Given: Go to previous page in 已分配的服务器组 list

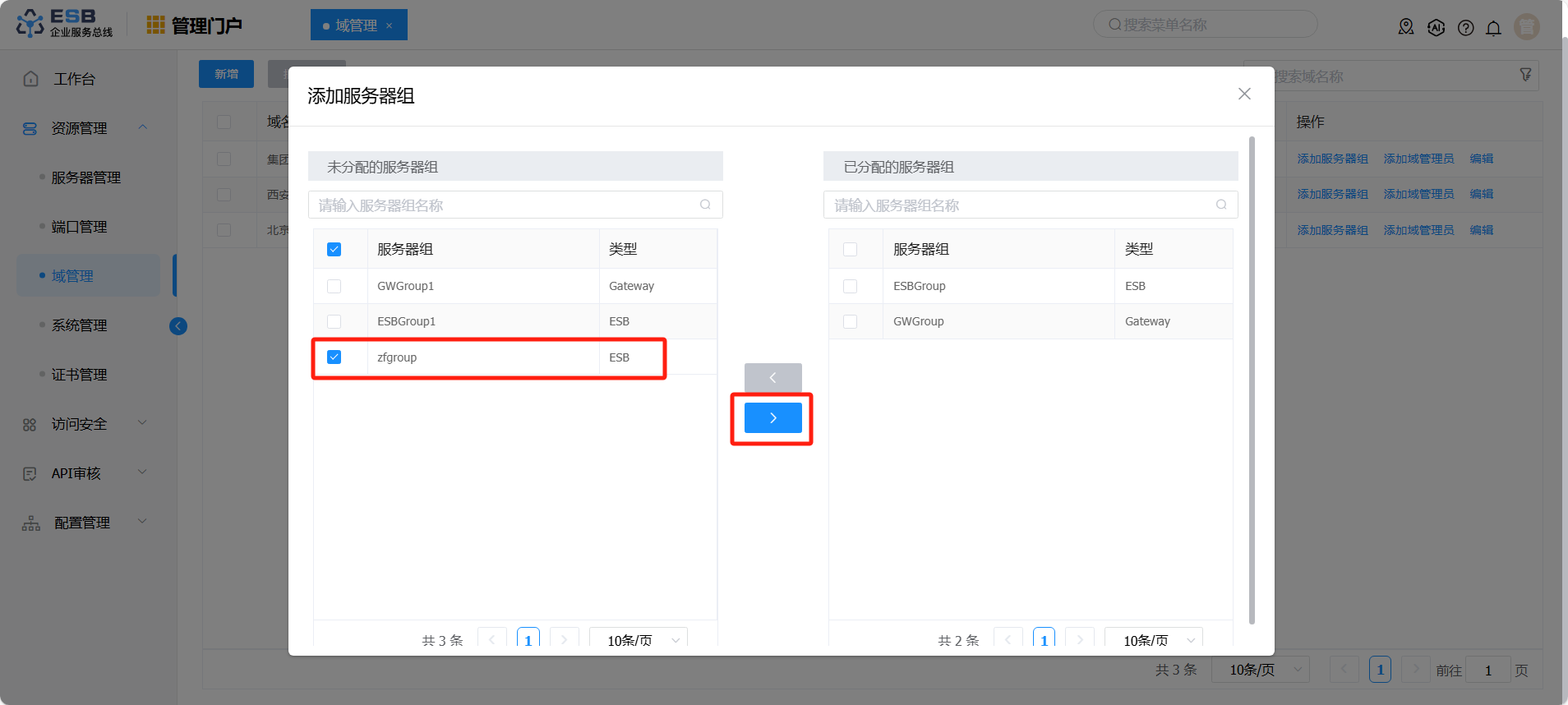Looking at the screenshot, I should (x=1008, y=639).
